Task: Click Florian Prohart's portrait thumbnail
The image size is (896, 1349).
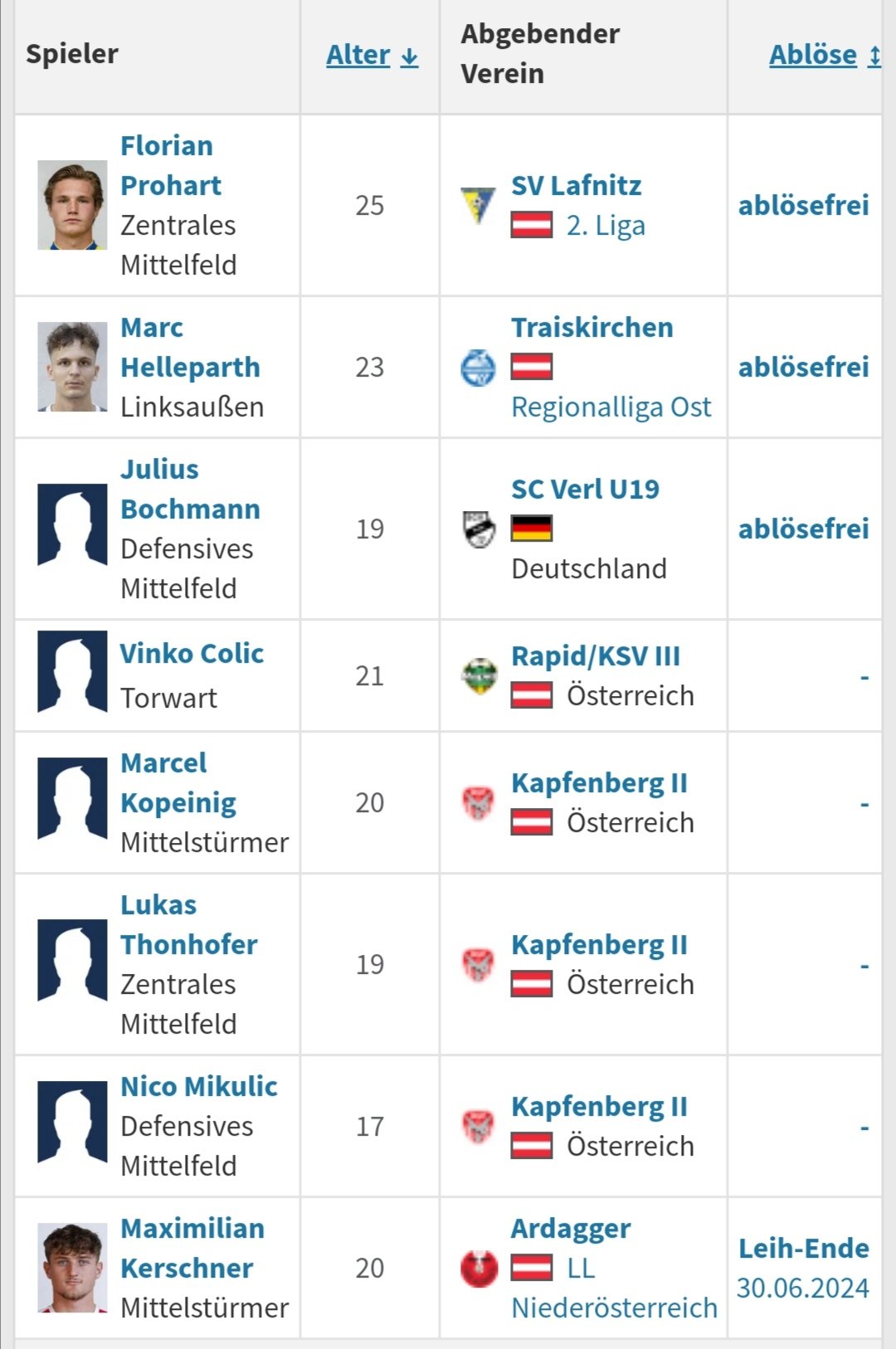Action: click(x=72, y=205)
